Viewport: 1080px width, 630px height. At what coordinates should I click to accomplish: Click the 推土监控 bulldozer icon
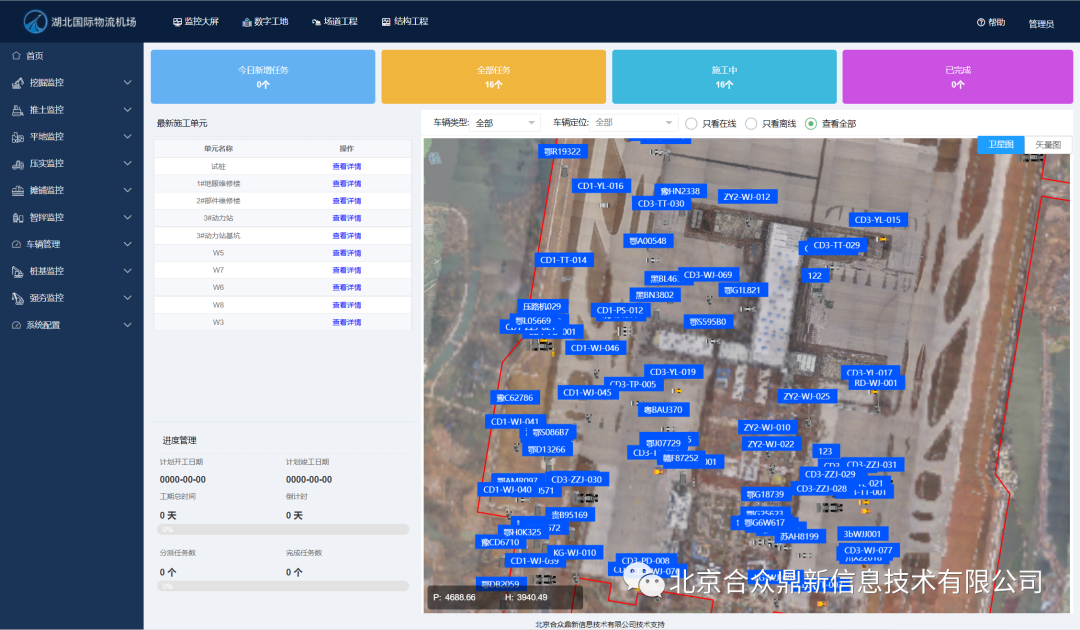tap(18, 110)
